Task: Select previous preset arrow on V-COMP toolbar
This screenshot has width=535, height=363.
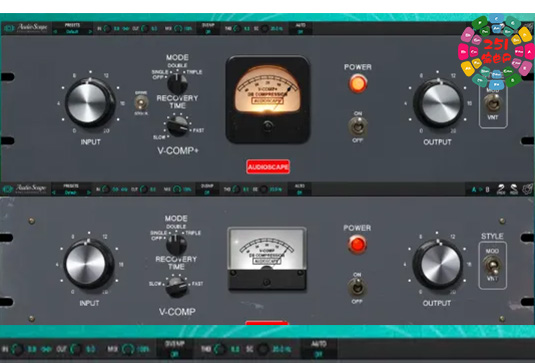Action: [54, 192]
